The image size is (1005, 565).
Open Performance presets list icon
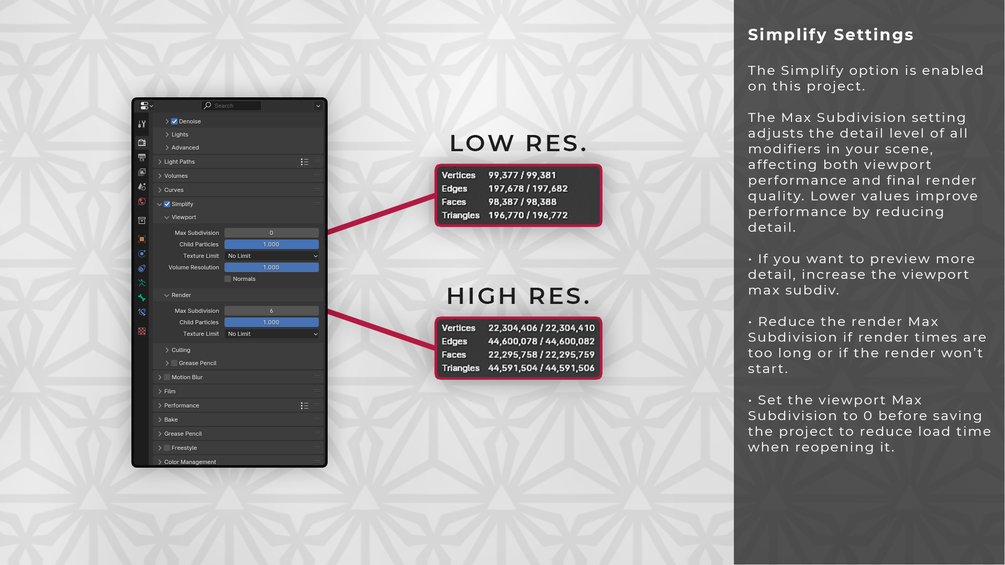tap(304, 405)
